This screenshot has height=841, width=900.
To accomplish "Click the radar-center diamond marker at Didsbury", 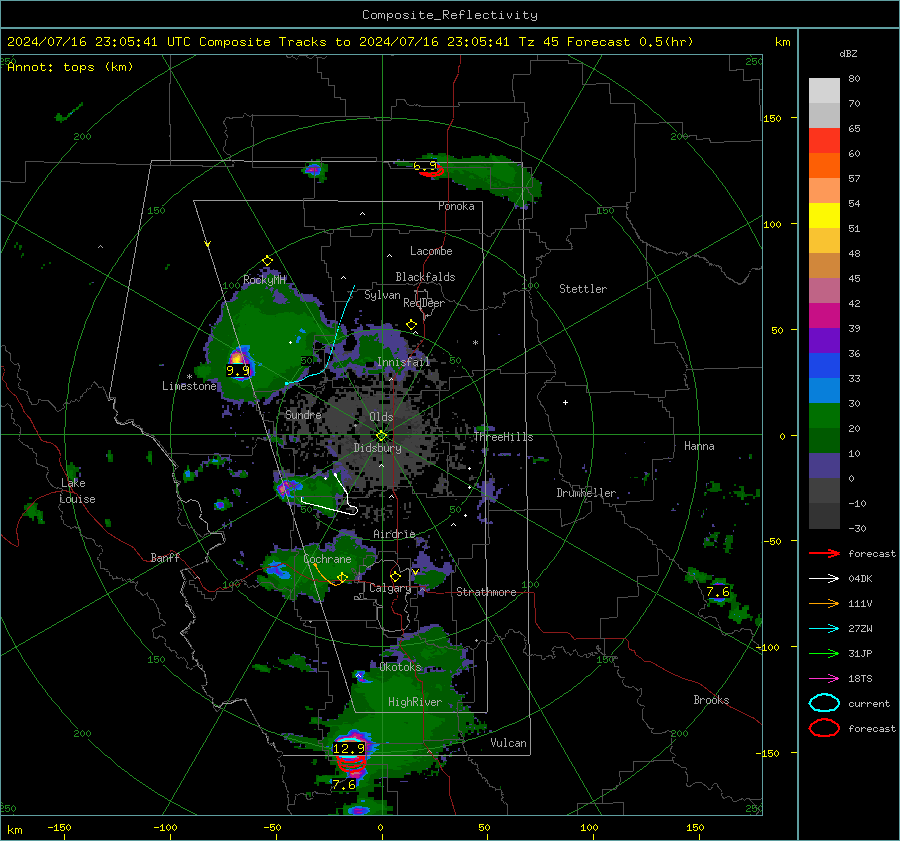I will [x=381, y=436].
